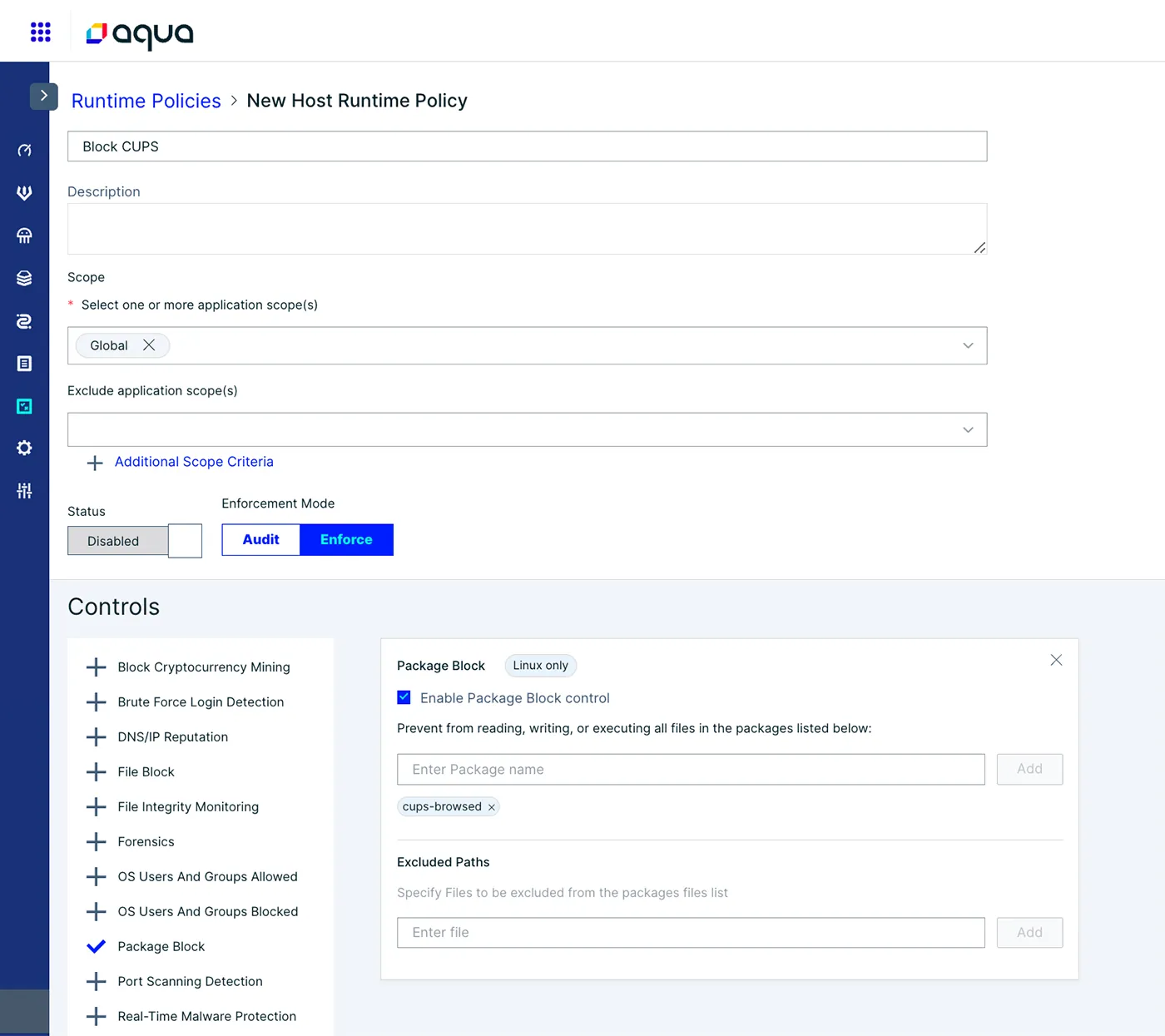Open the settings gear icon in the sidebar
Viewport: 1165px width, 1036px height.
[24, 448]
